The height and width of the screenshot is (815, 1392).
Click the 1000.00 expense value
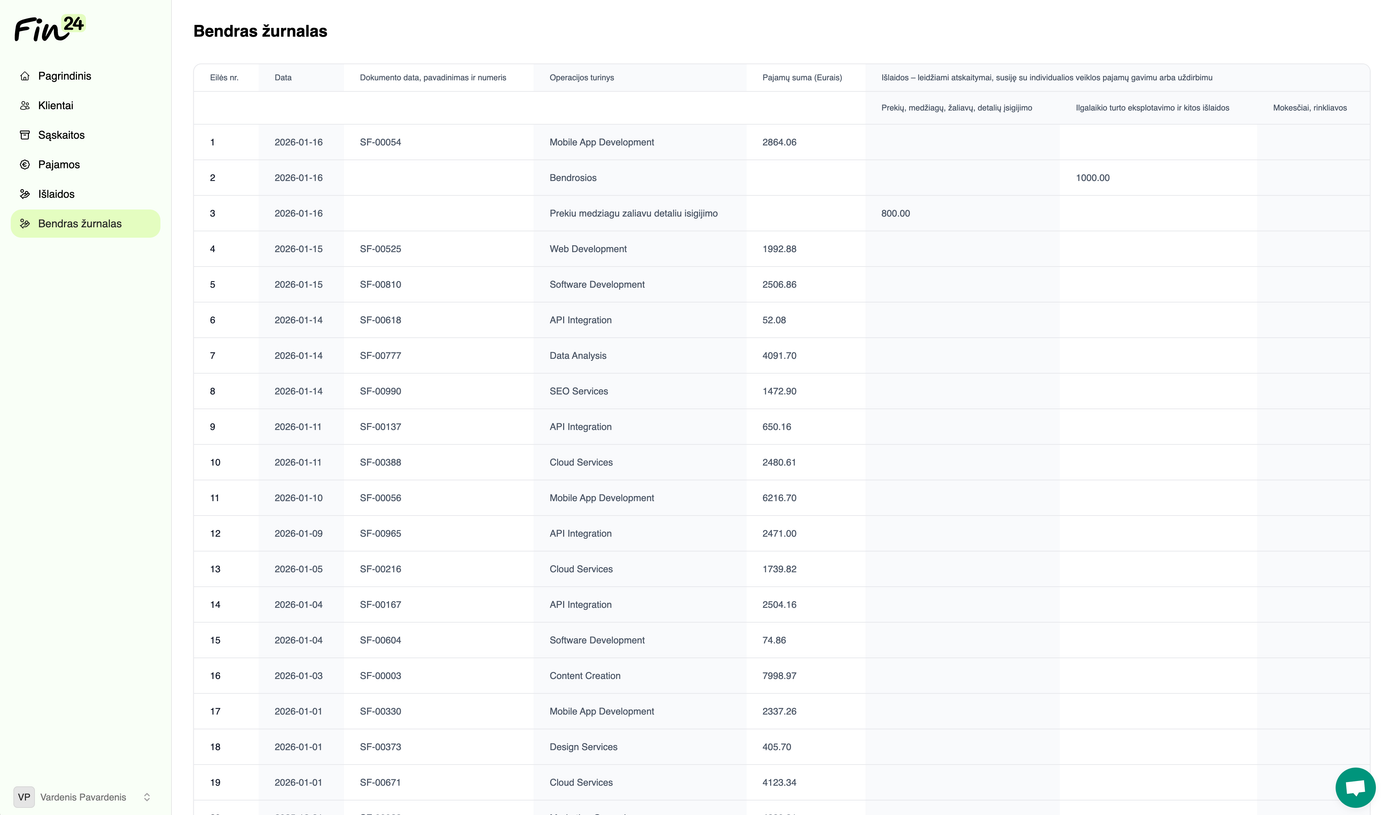[1093, 178]
